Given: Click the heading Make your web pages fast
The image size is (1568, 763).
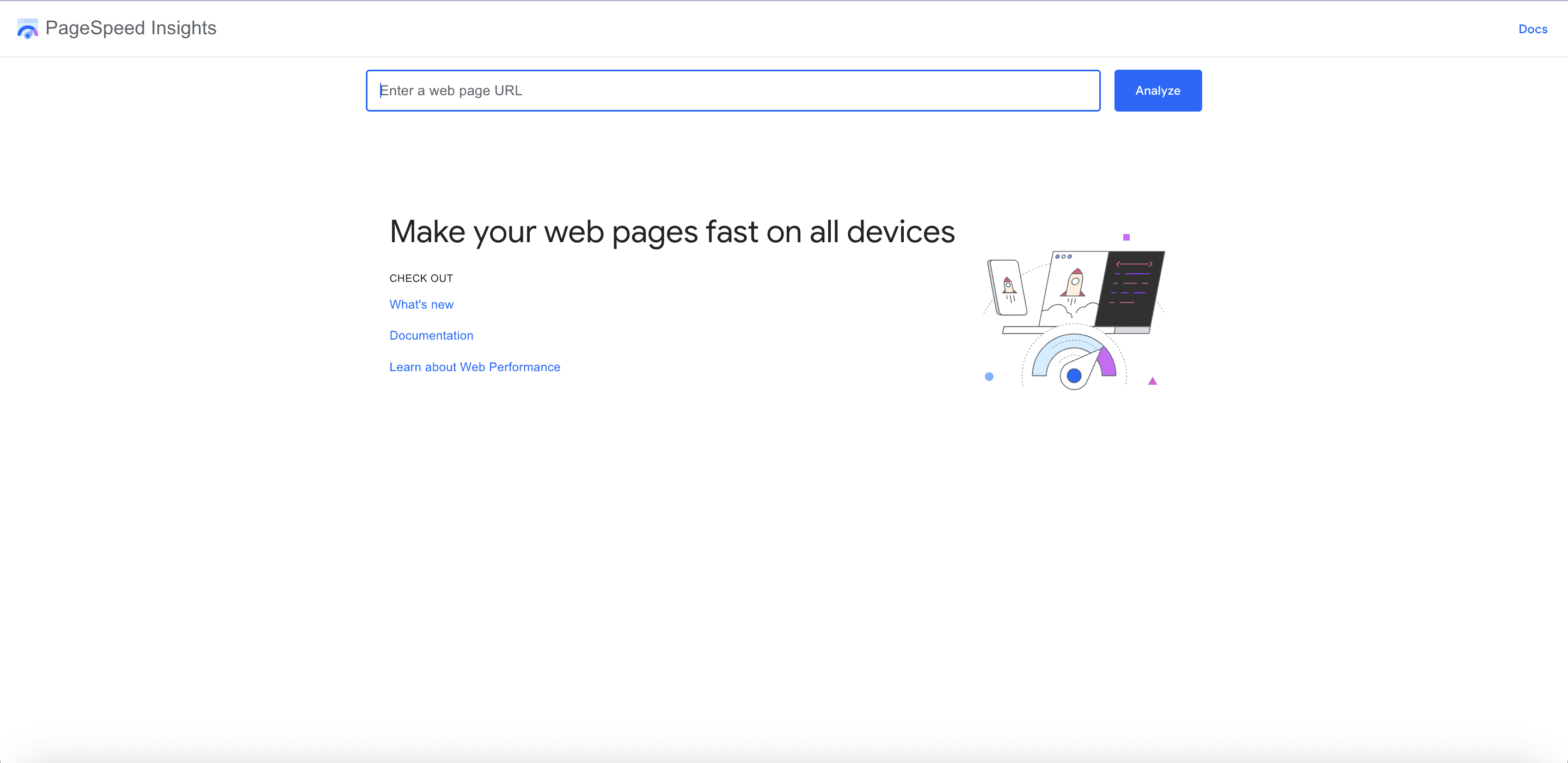Looking at the screenshot, I should click(x=672, y=232).
